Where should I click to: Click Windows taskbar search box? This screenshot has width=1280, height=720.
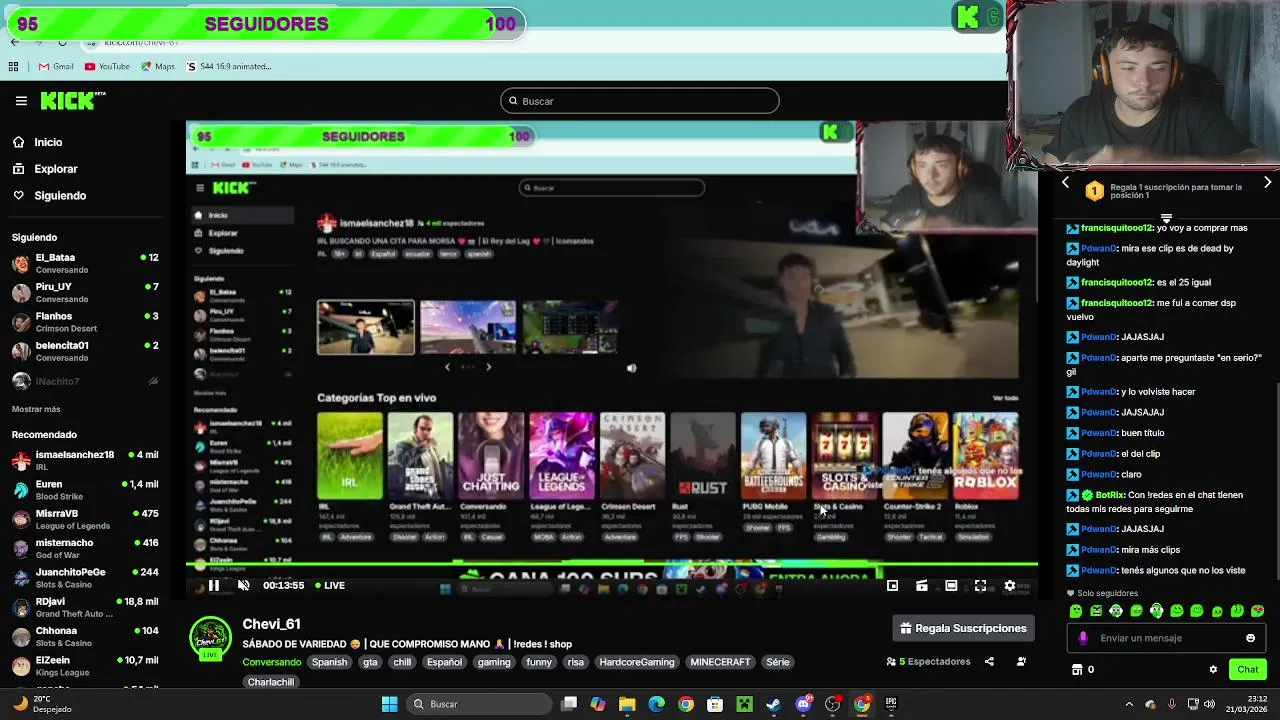[x=478, y=704]
